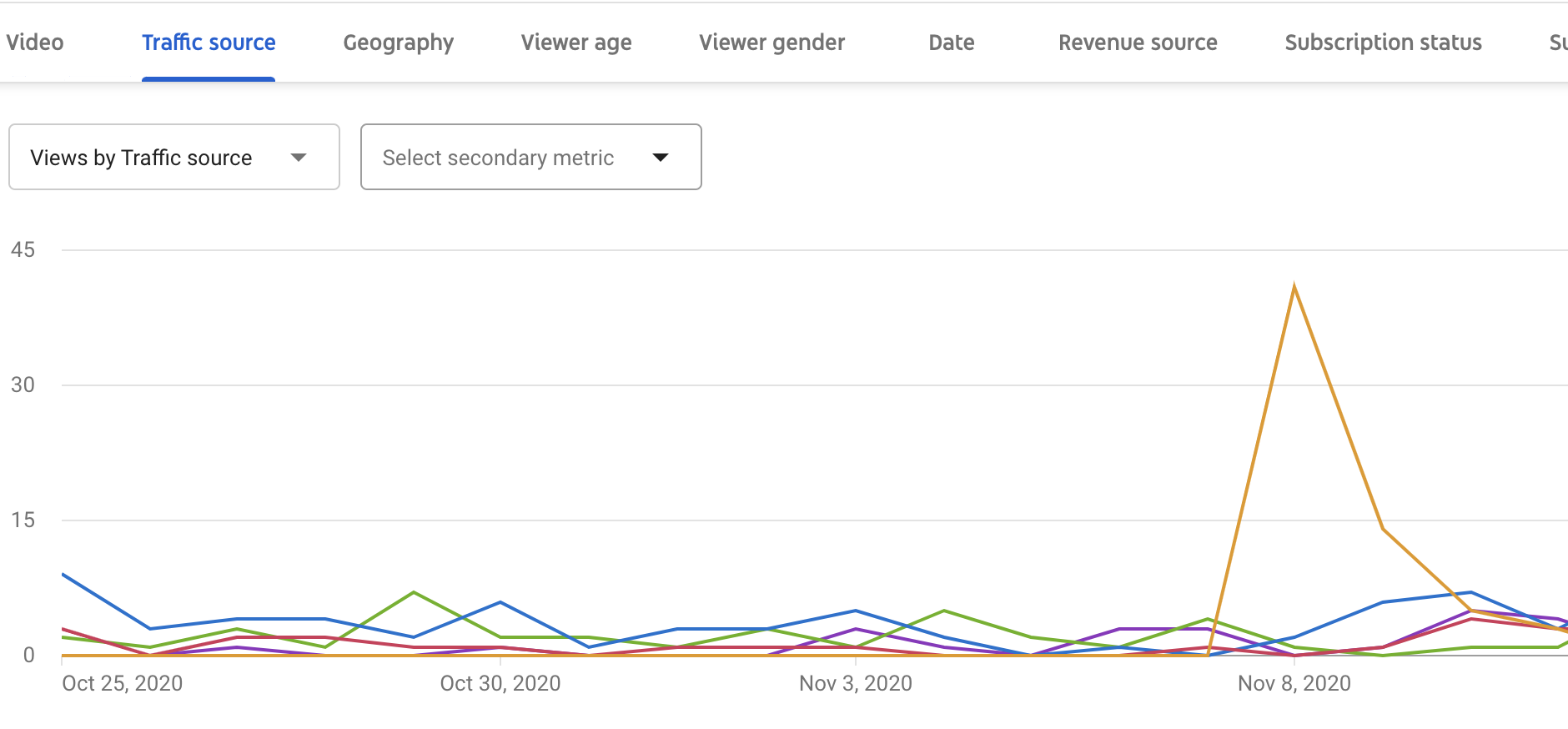Image resolution: width=1568 pixels, height=729 pixels.
Task: Switch to the Video tab
Action: (35, 43)
